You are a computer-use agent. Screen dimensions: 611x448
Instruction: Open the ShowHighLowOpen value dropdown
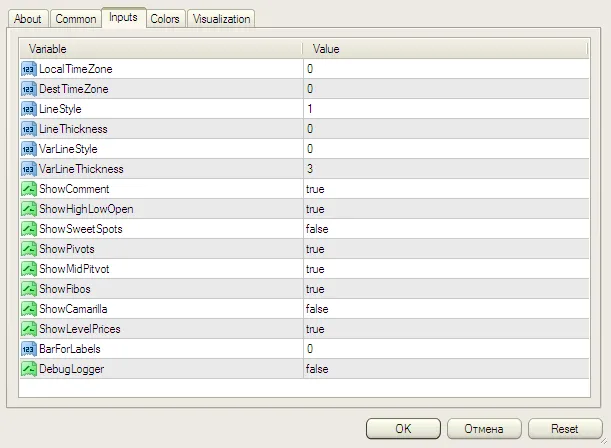point(446,209)
